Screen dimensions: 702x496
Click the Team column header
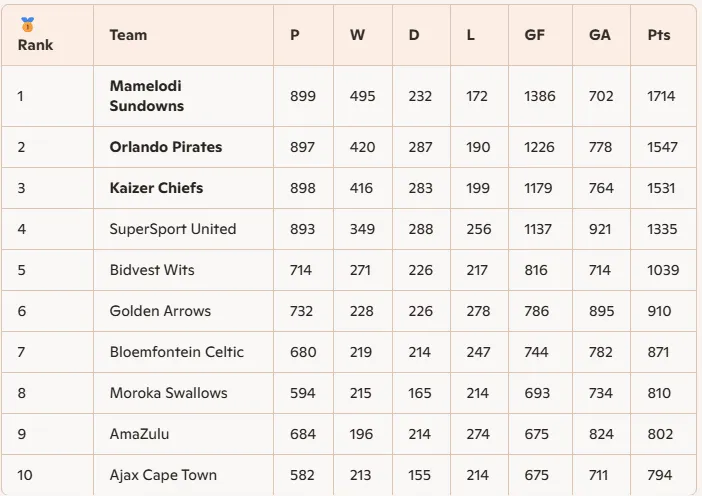pyautogui.click(x=128, y=35)
